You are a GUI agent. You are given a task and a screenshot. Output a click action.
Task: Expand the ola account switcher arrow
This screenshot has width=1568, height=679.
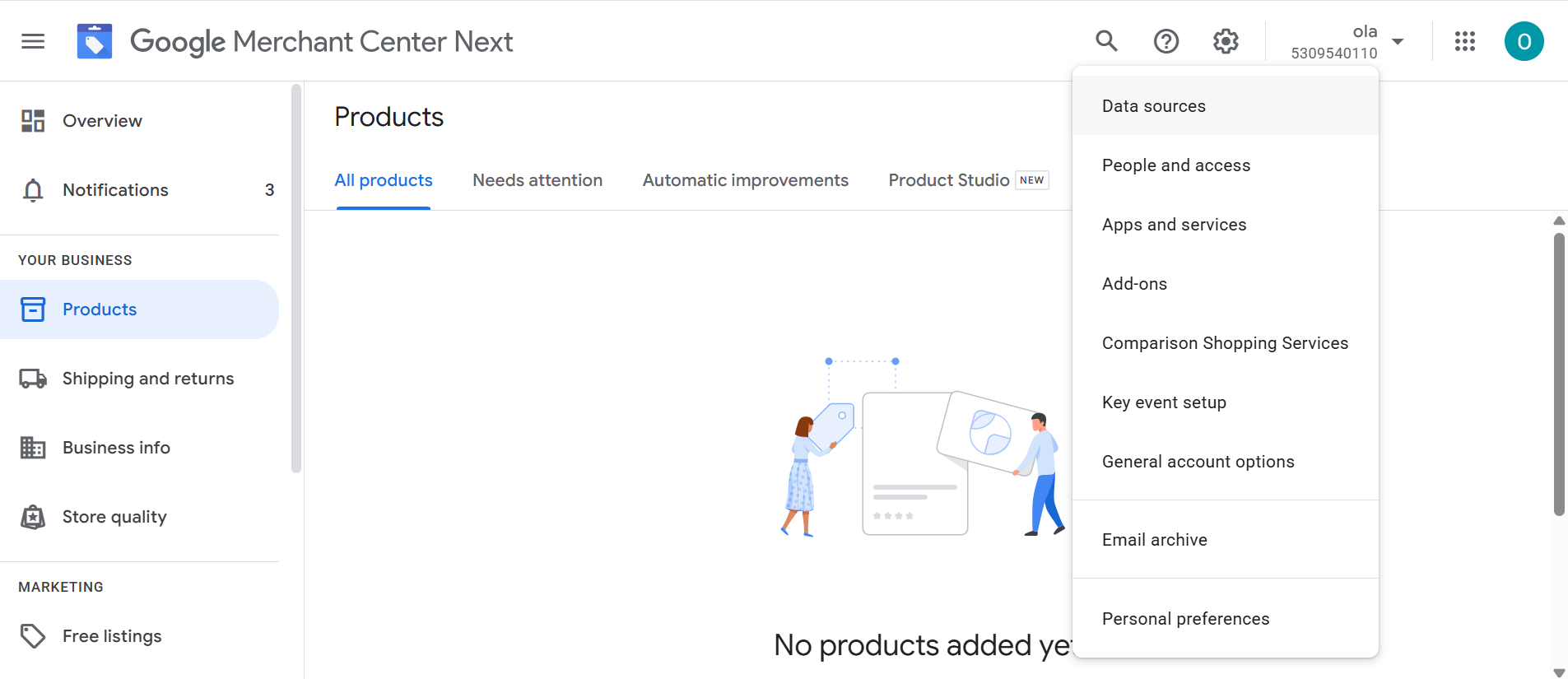click(1398, 41)
